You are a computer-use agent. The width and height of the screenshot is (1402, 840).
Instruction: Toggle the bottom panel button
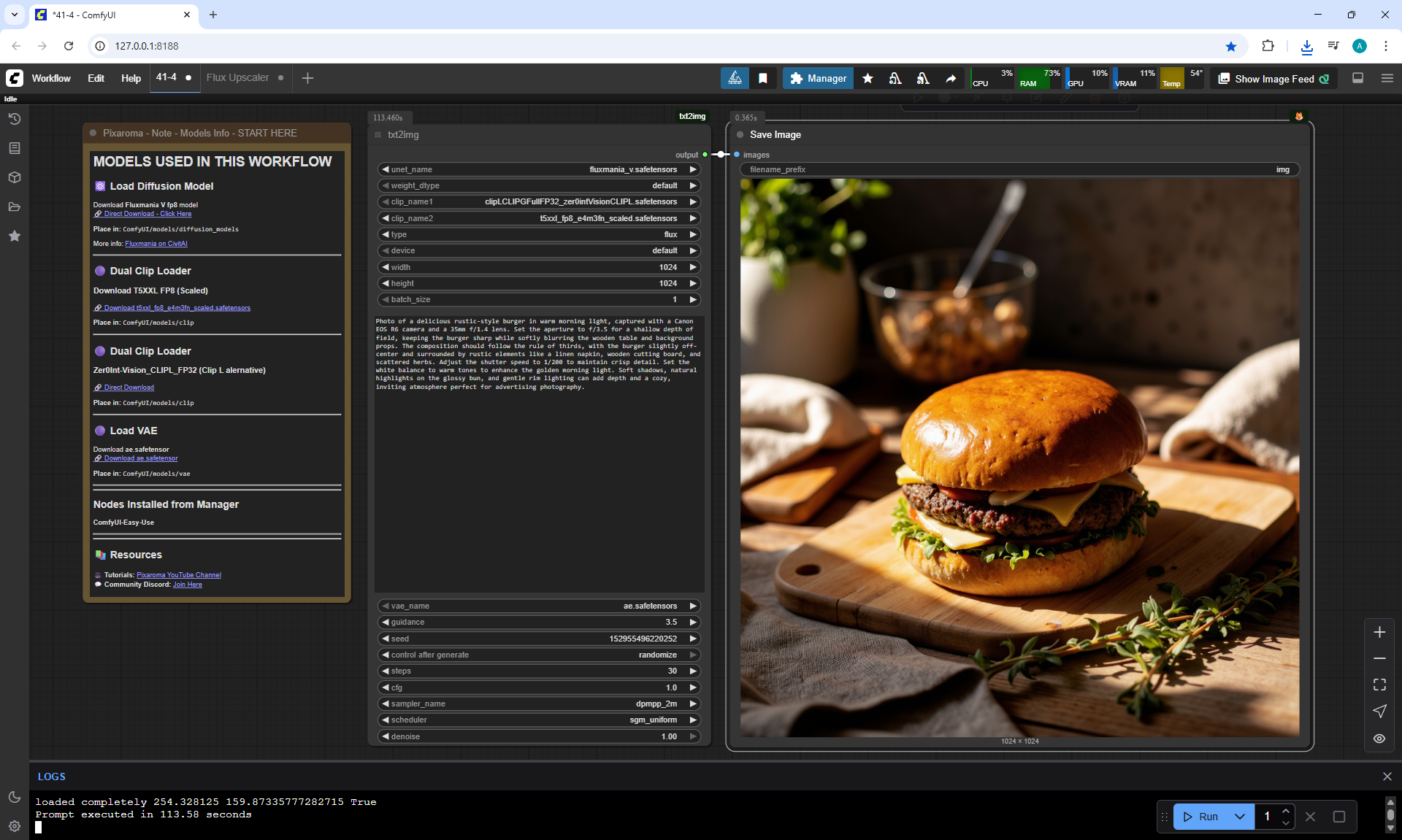pos(1357,78)
